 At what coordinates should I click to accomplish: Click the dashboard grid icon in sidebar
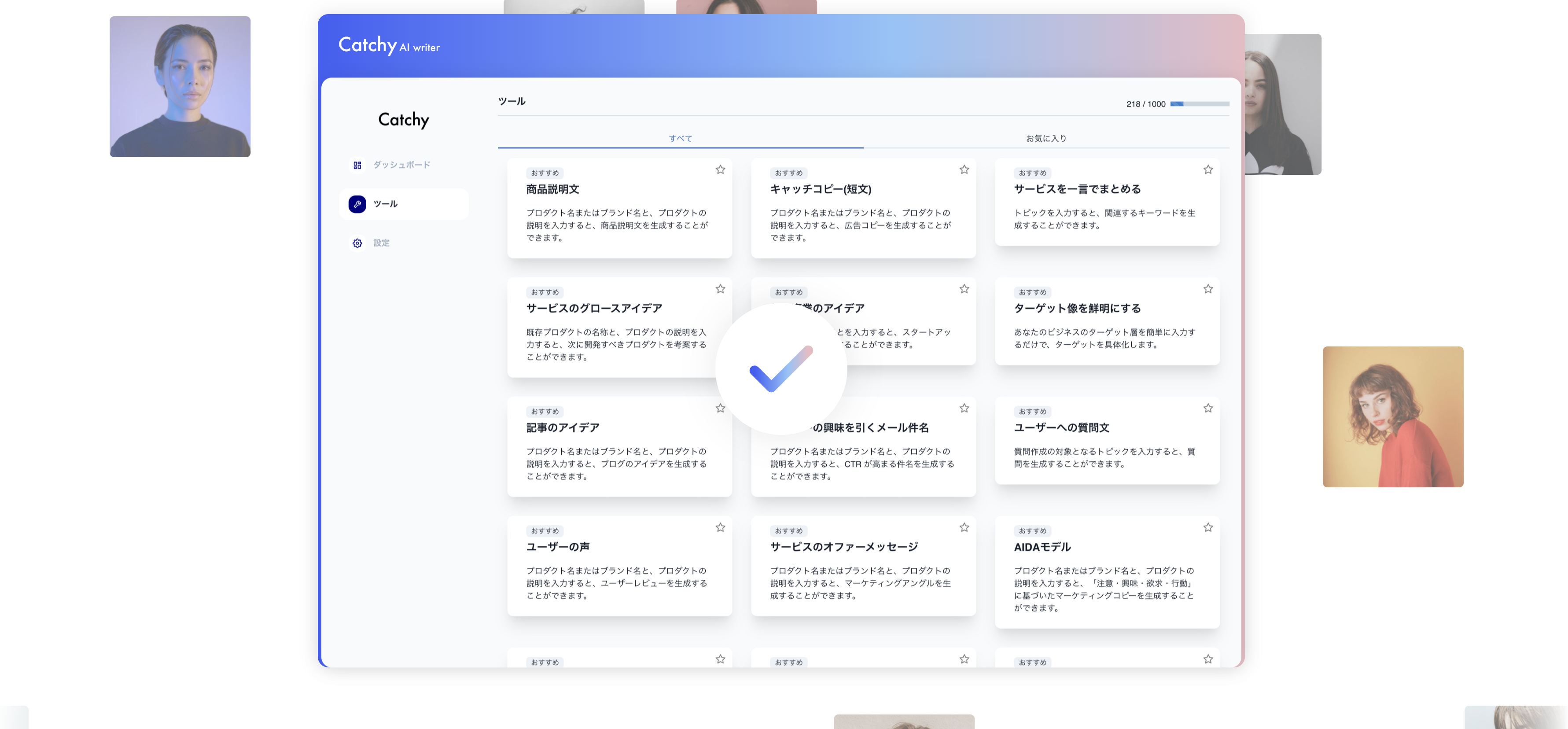pos(357,165)
